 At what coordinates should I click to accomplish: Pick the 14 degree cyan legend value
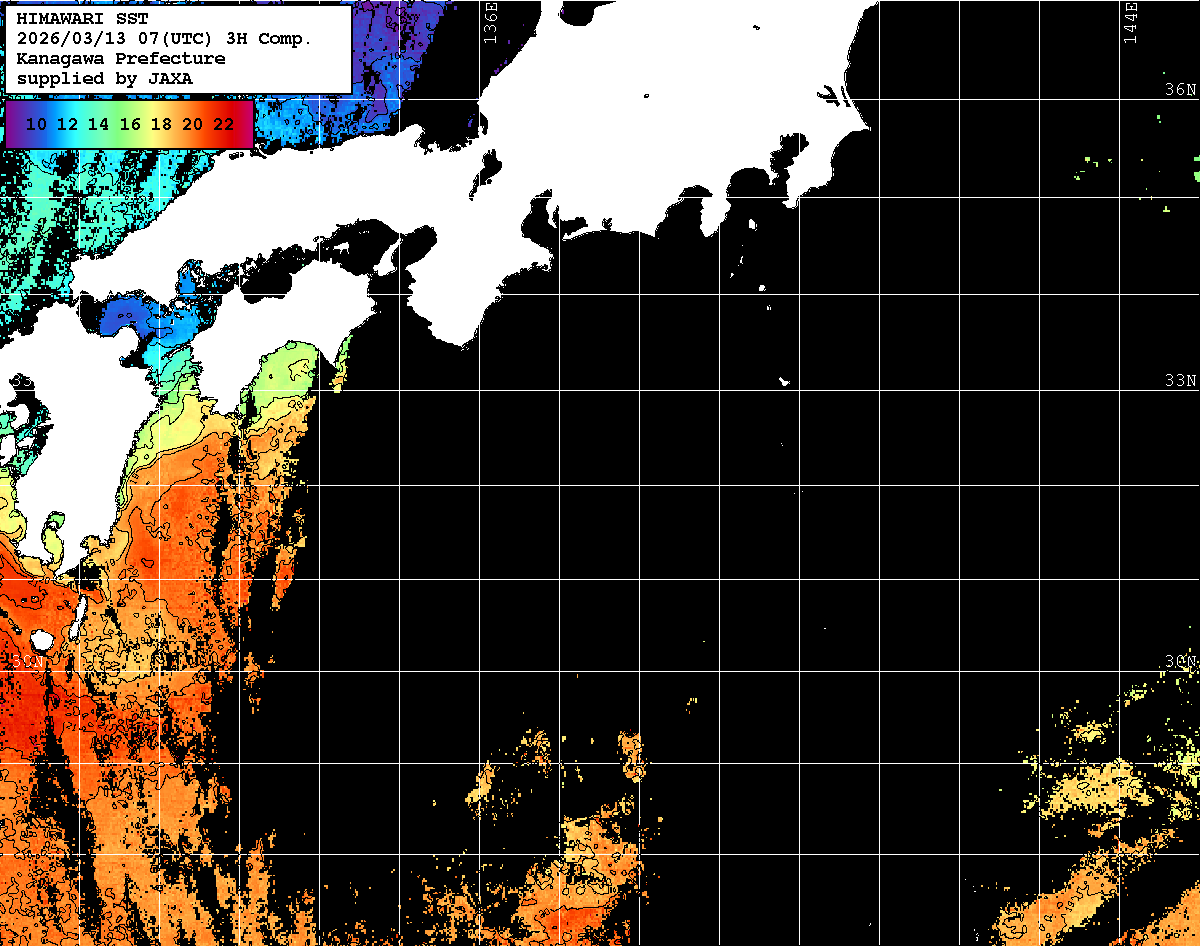click(x=99, y=124)
